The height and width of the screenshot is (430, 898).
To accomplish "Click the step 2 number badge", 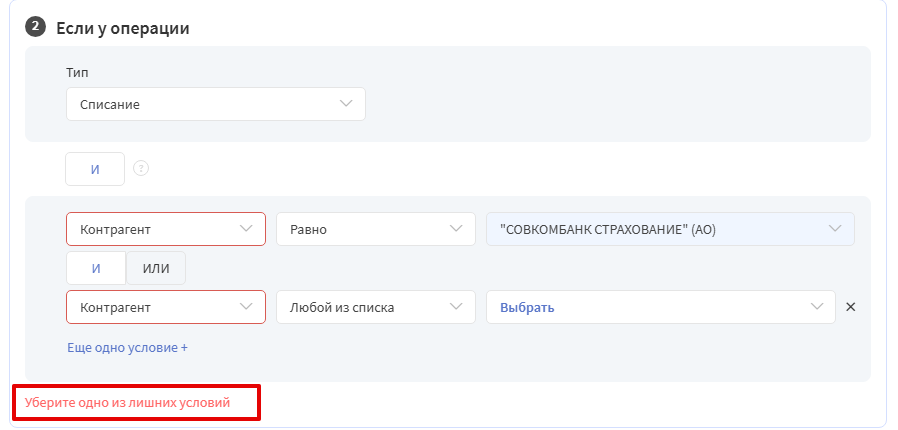I will (x=35, y=27).
